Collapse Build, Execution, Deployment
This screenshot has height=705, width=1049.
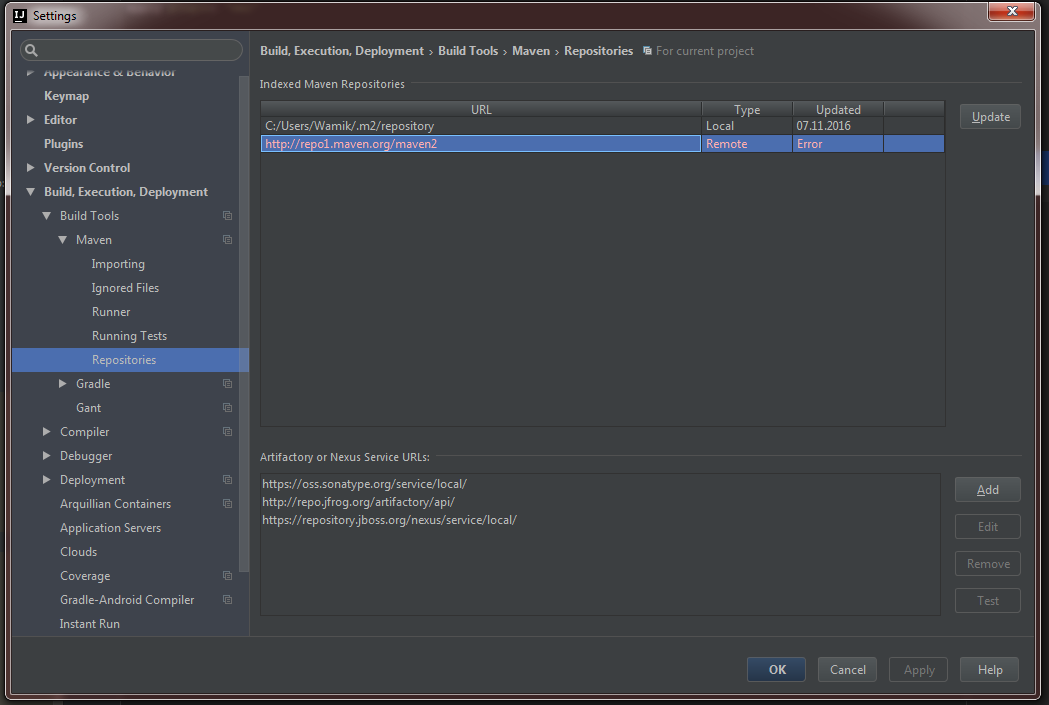tap(30, 192)
